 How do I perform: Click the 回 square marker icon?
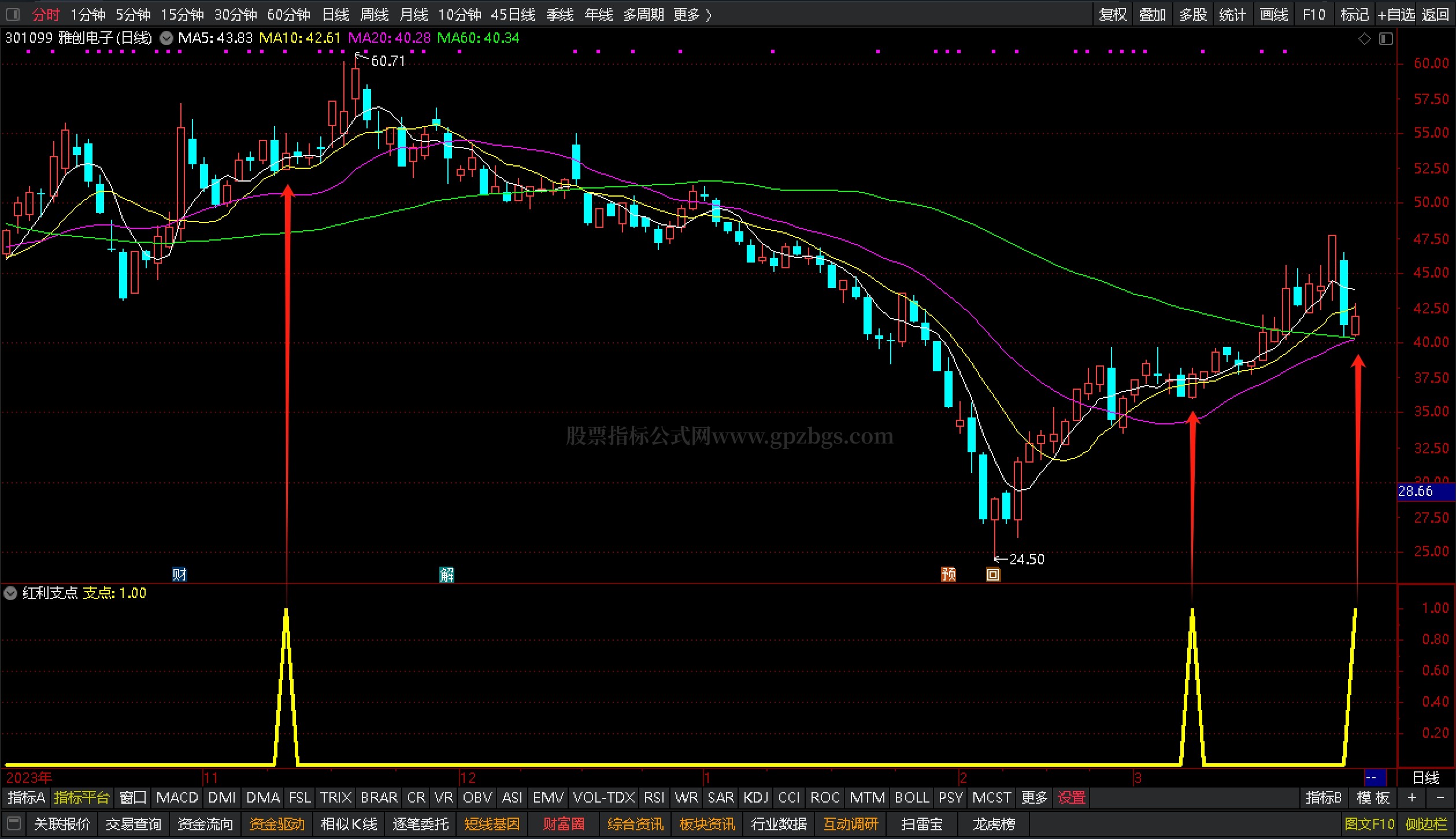(993, 574)
